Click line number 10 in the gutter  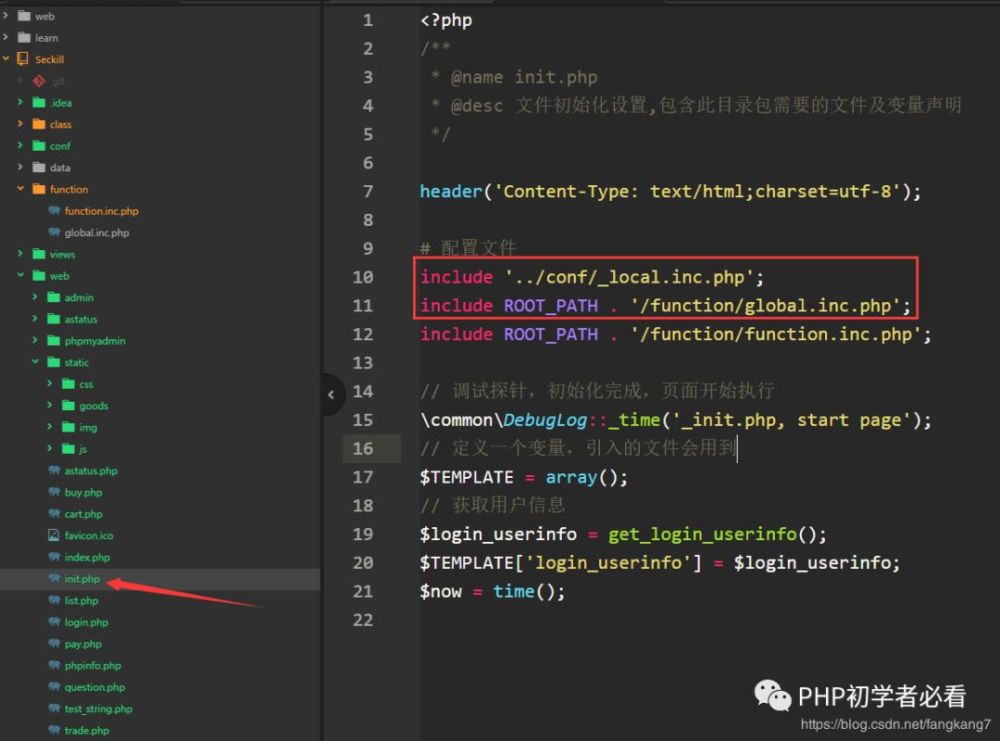coord(363,277)
